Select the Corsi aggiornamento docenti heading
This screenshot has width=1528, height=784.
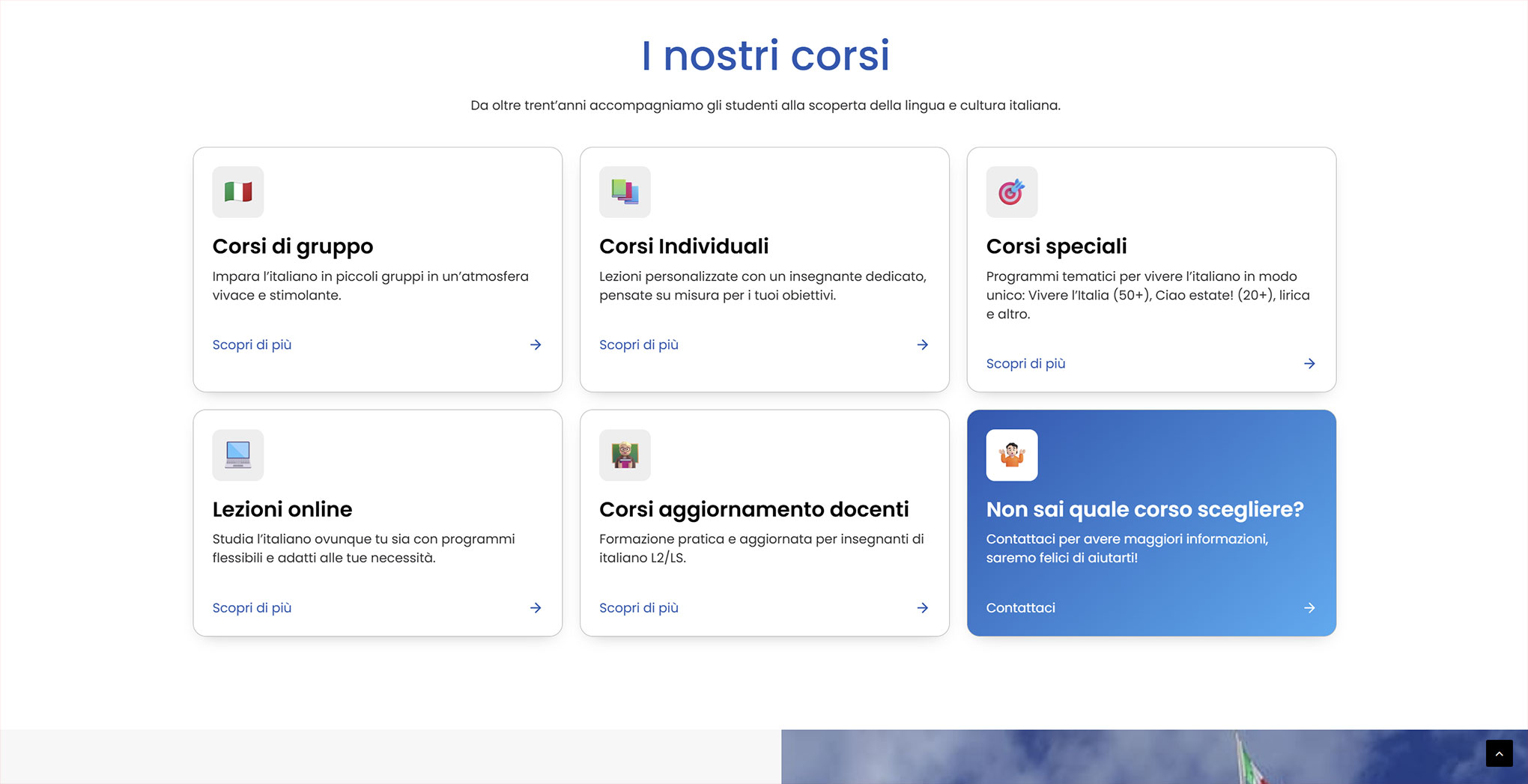click(x=754, y=509)
